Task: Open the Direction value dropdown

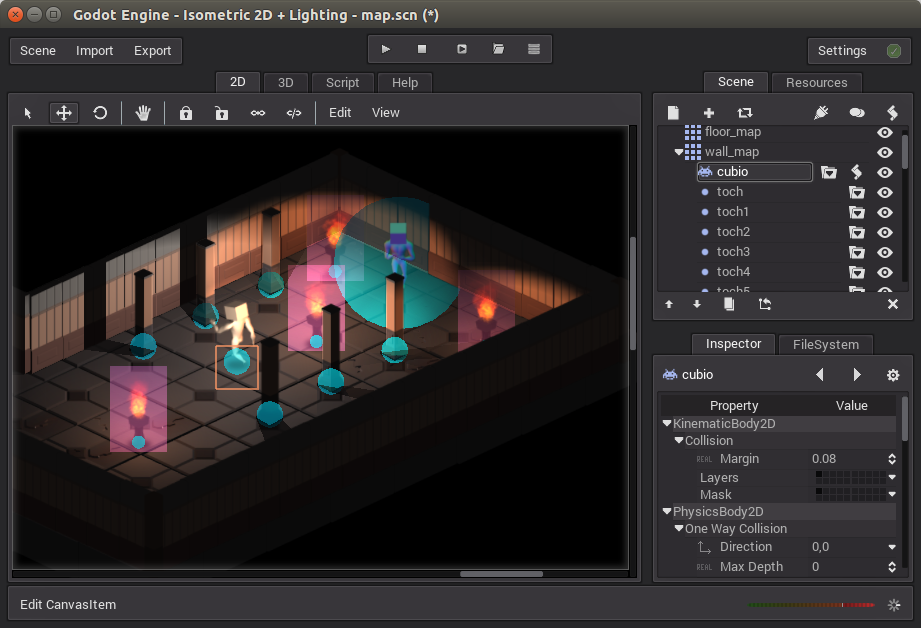Action: tap(892, 547)
